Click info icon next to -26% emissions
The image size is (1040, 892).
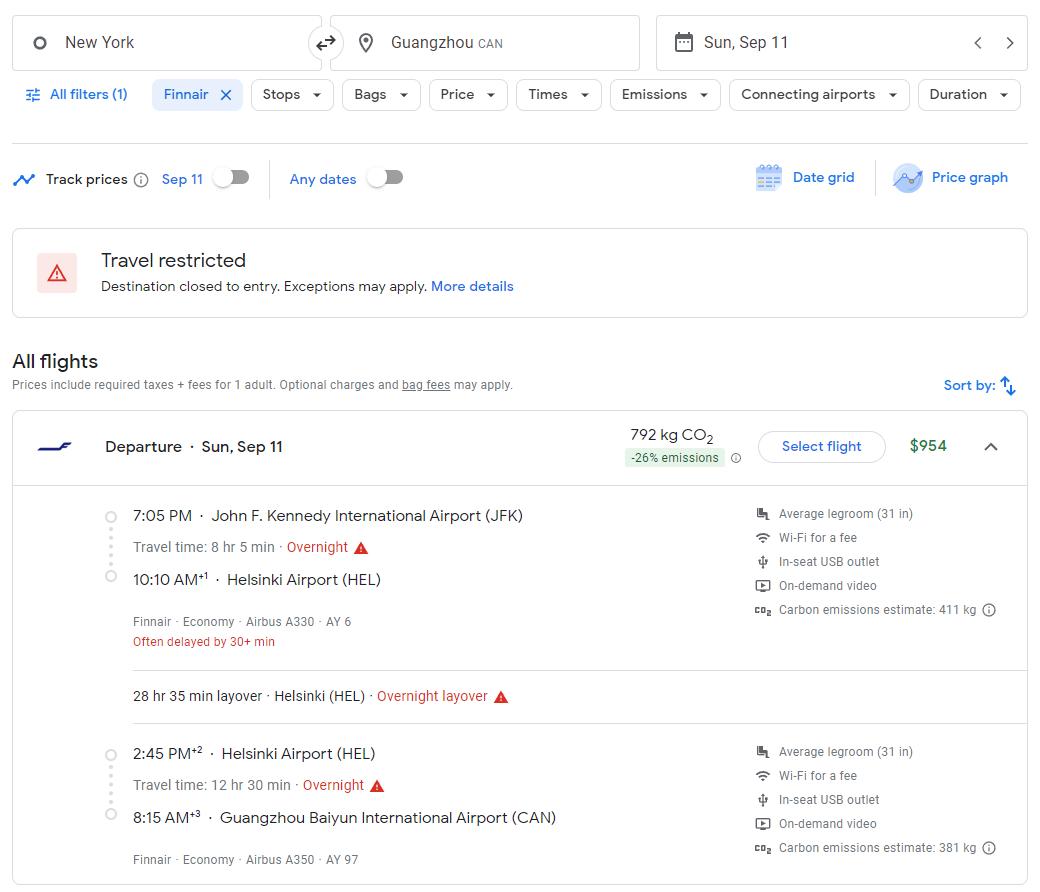pyautogui.click(x=736, y=459)
